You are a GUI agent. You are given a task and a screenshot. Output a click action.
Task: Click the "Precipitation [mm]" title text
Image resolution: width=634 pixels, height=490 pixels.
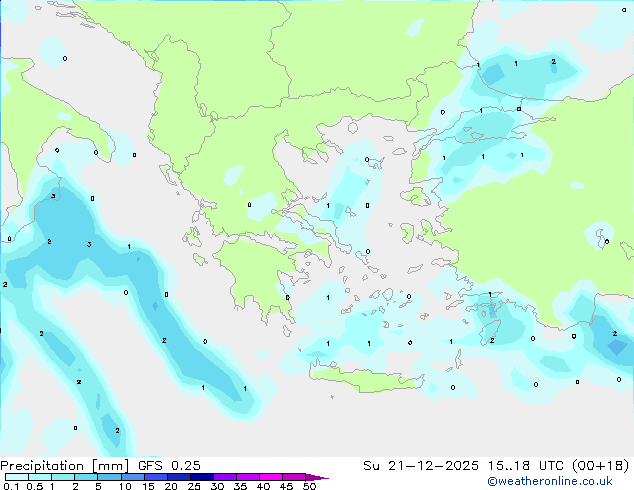(65, 466)
